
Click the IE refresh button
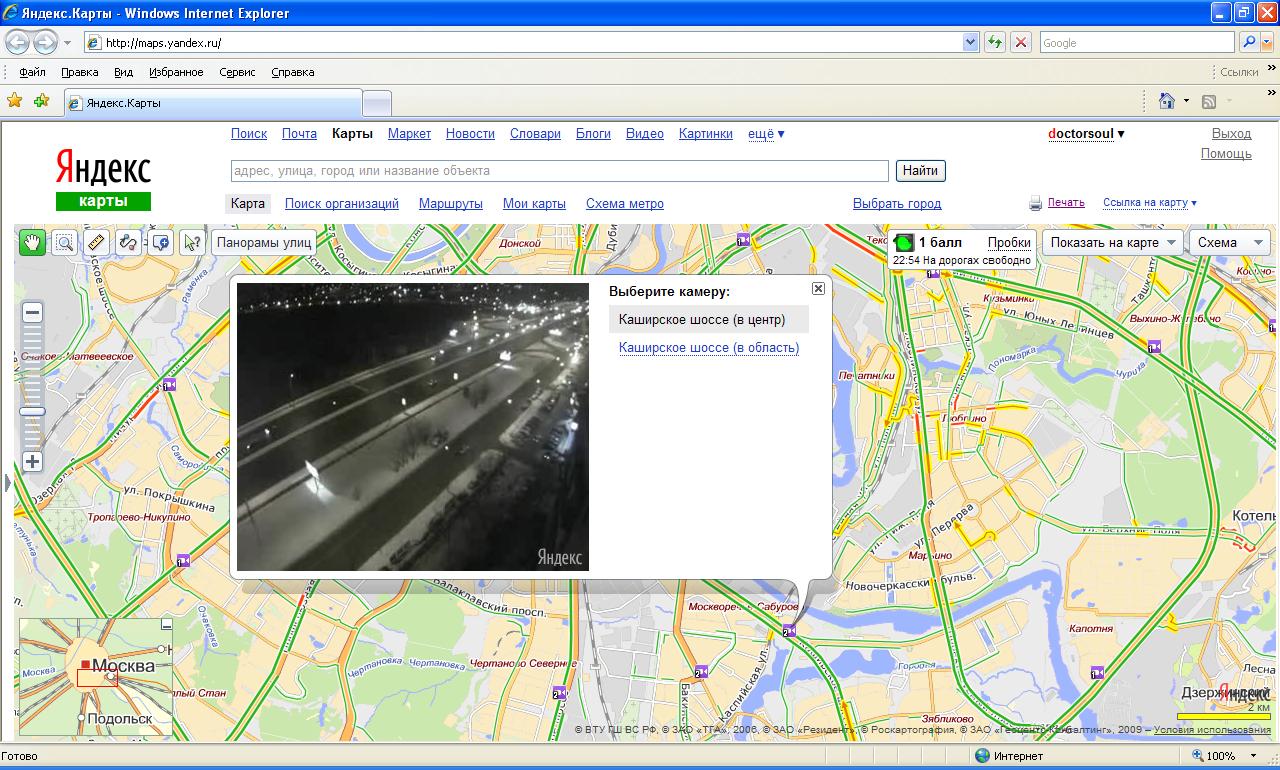pyautogui.click(x=995, y=43)
